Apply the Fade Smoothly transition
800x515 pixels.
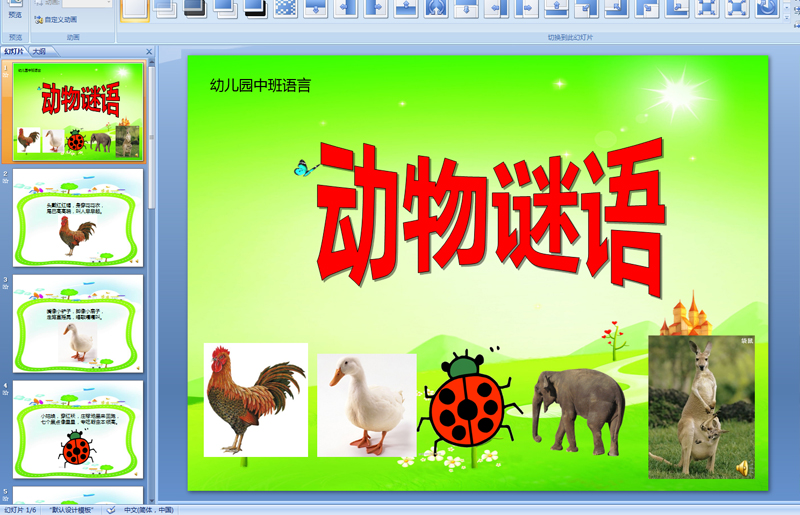[166, 8]
